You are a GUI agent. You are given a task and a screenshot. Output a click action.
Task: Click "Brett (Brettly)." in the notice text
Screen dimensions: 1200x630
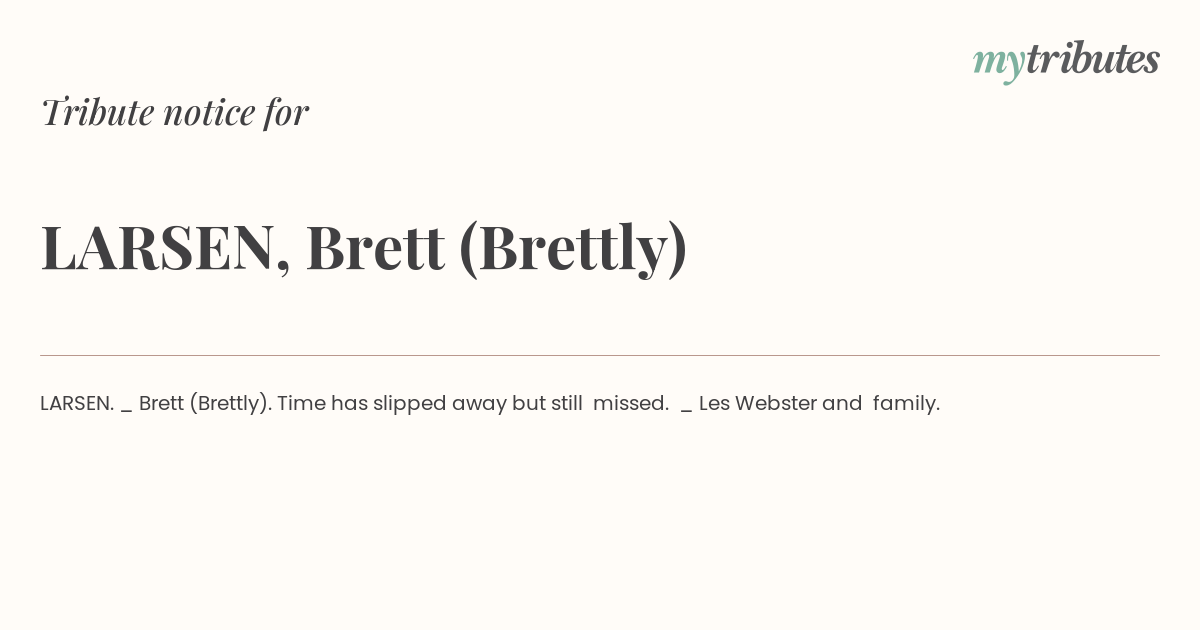[x=205, y=404]
